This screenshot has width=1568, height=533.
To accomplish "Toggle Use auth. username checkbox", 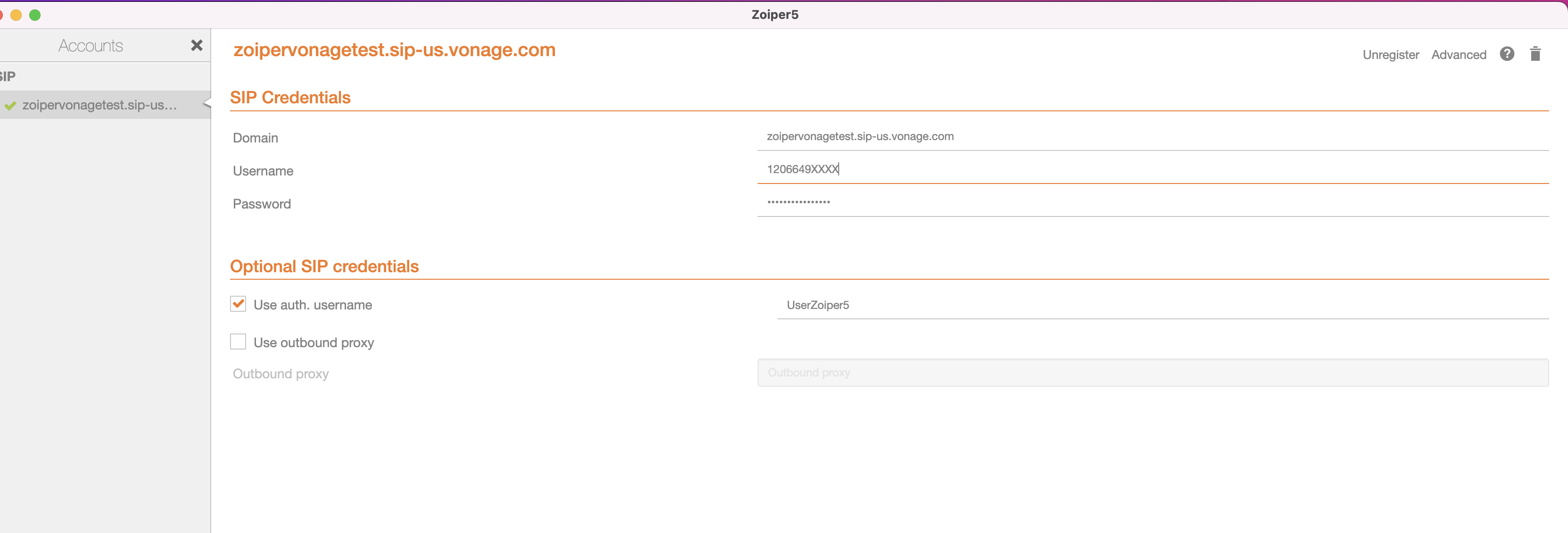I will (238, 304).
